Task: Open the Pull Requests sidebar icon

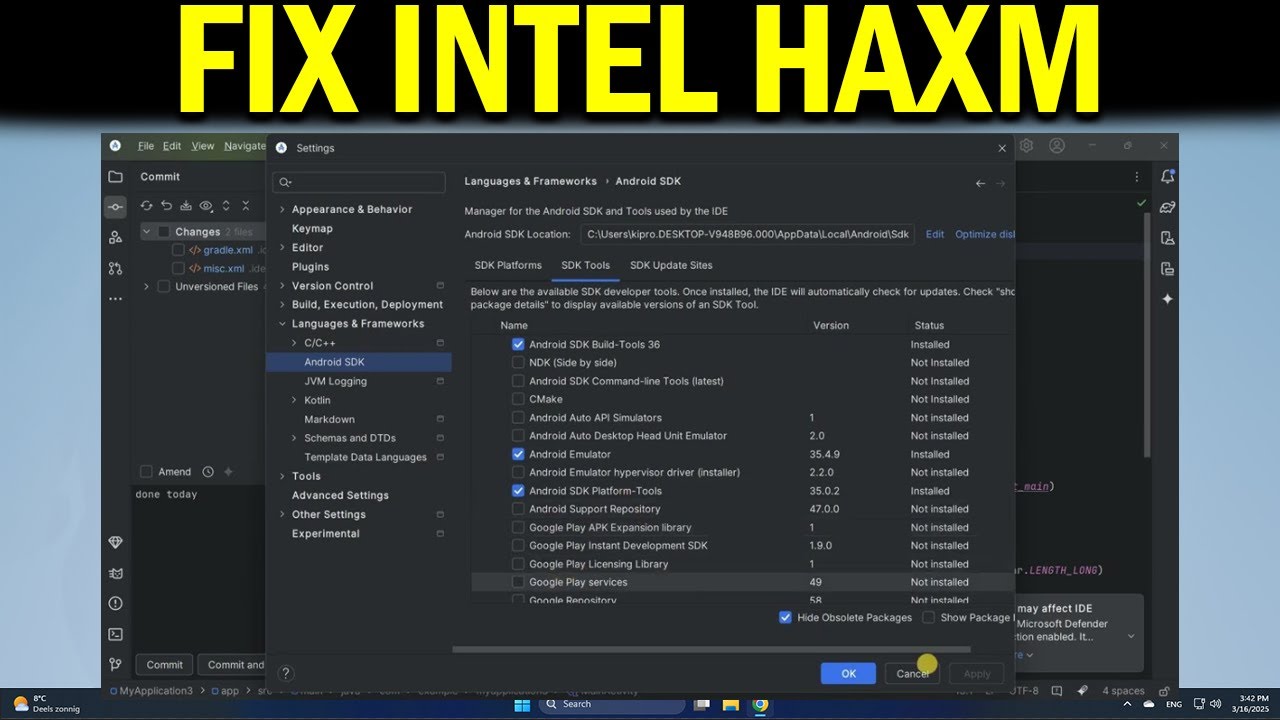Action: [x=116, y=268]
